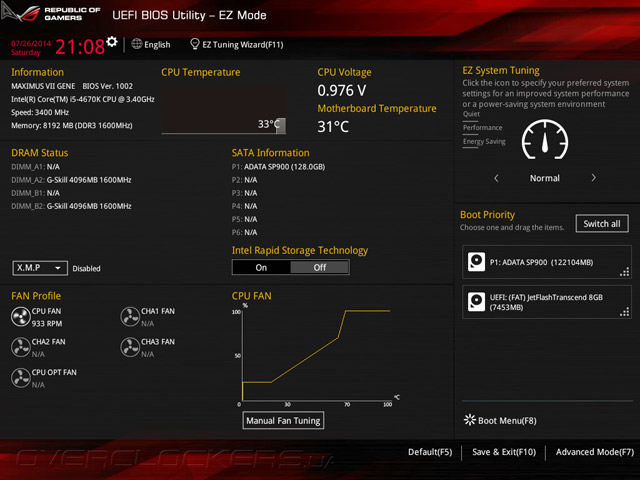Click the Manual Fan Tuning button
Viewport: 640px width, 480px height.
point(283,420)
